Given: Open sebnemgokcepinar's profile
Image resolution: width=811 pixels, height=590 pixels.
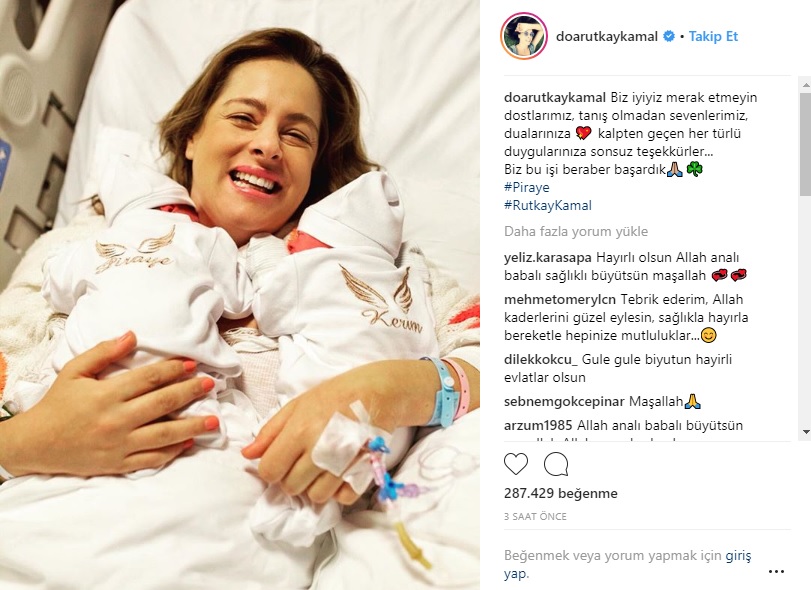Looking at the screenshot, I should [564, 401].
